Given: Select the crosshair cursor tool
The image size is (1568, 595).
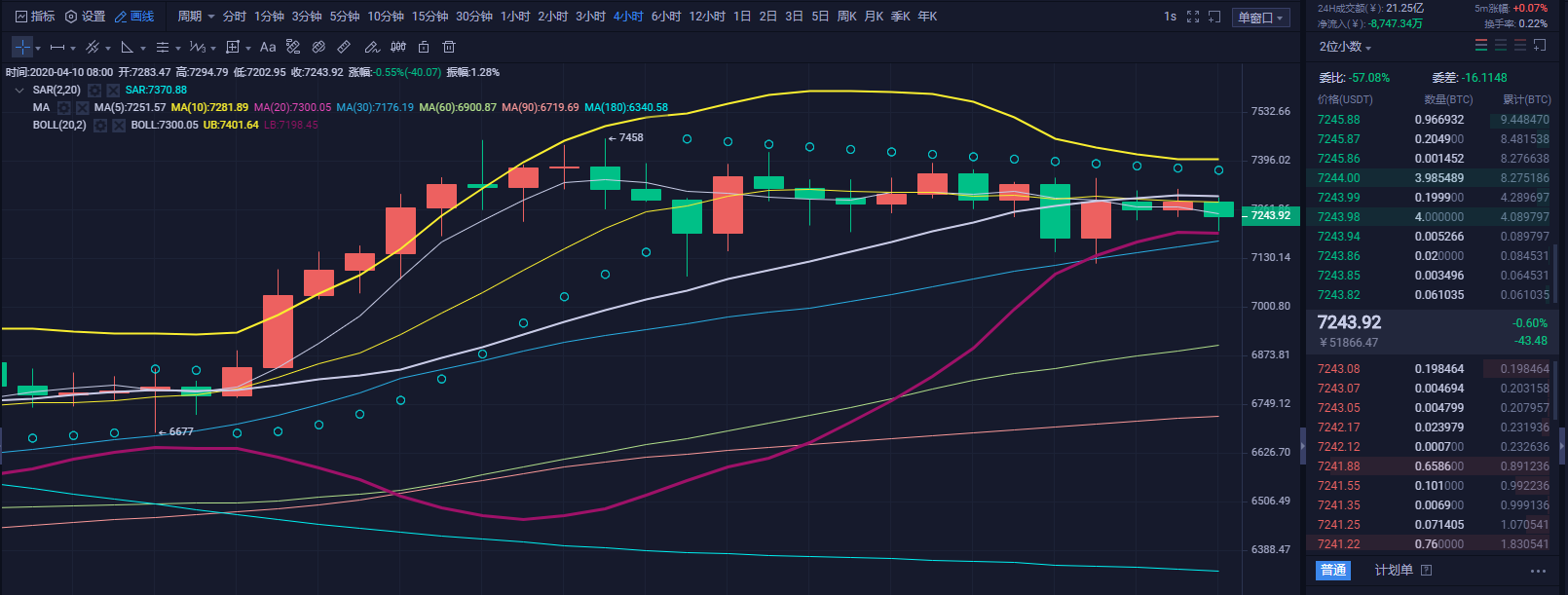Looking at the screenshot, I should (x=22, y=47).
